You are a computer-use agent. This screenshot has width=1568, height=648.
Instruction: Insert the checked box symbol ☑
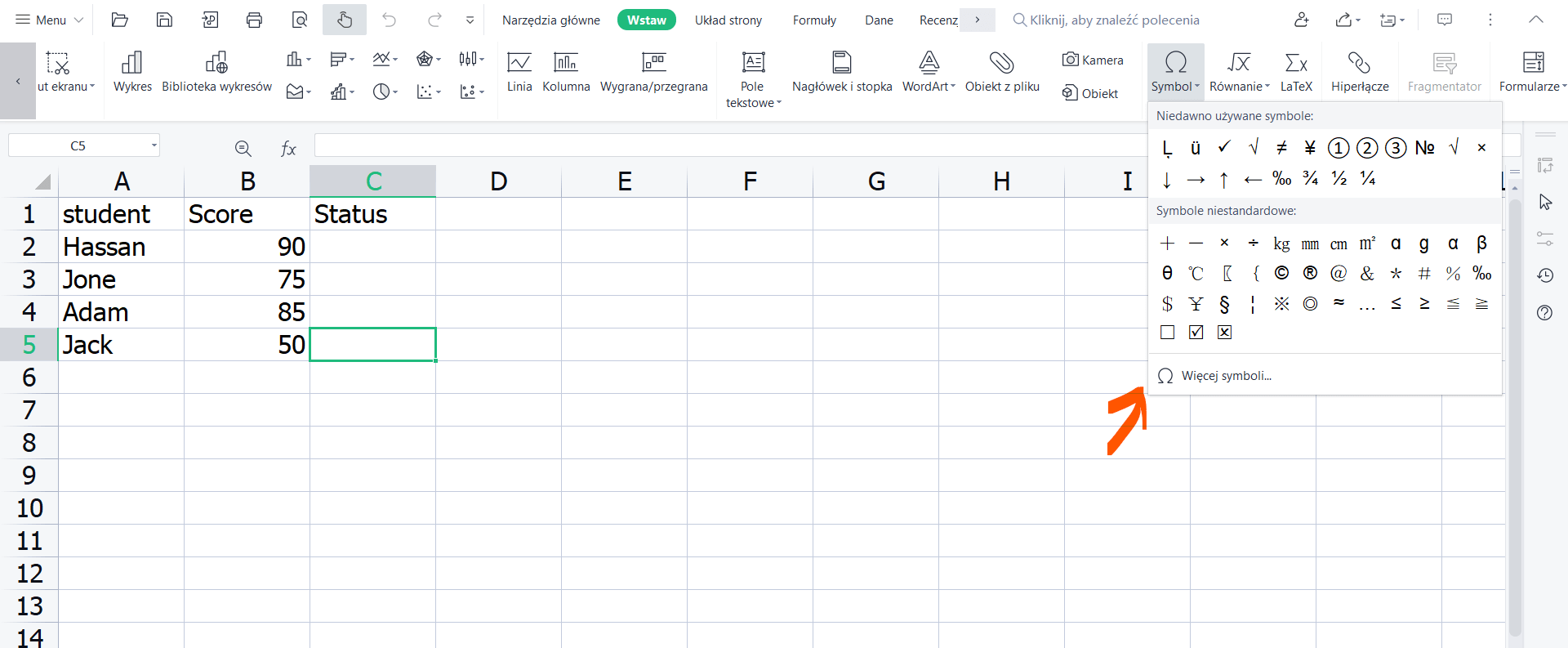(x=1196, y=332)
